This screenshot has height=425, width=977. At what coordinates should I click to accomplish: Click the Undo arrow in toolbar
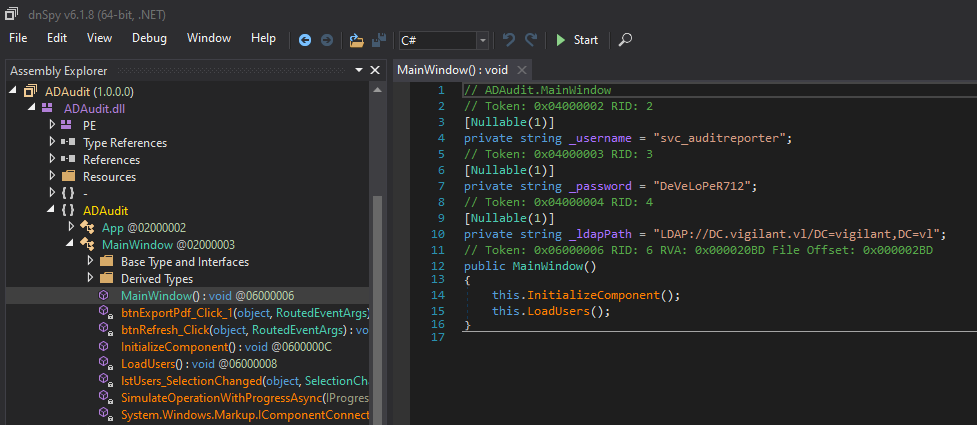tap(508, 40)
